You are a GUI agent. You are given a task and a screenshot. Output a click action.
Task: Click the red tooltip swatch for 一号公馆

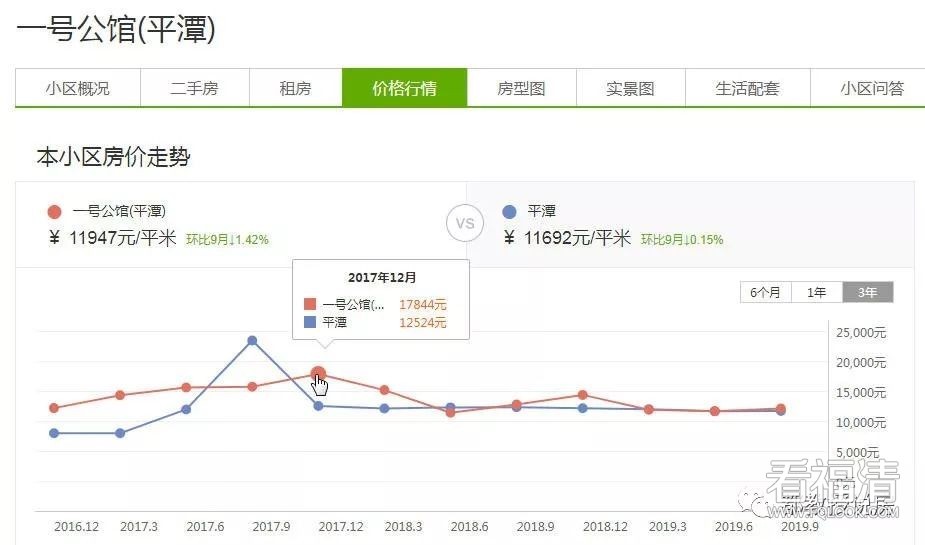click(x=310, y=304)
